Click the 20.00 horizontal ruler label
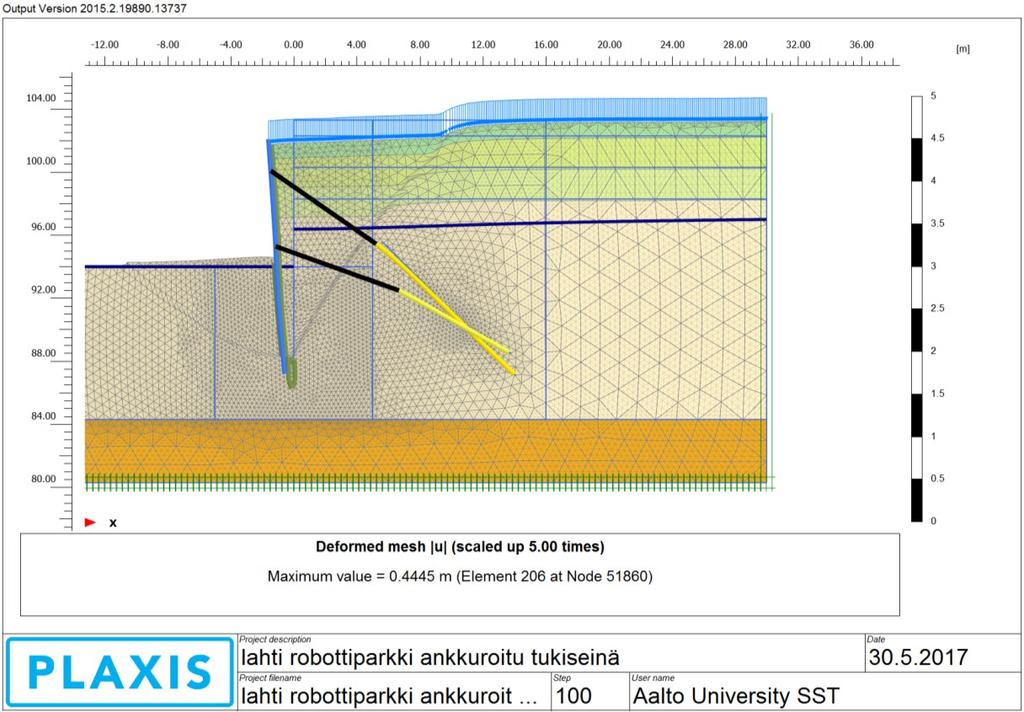The height and width of the screenshot is (712, 1024). click(609, 45)
